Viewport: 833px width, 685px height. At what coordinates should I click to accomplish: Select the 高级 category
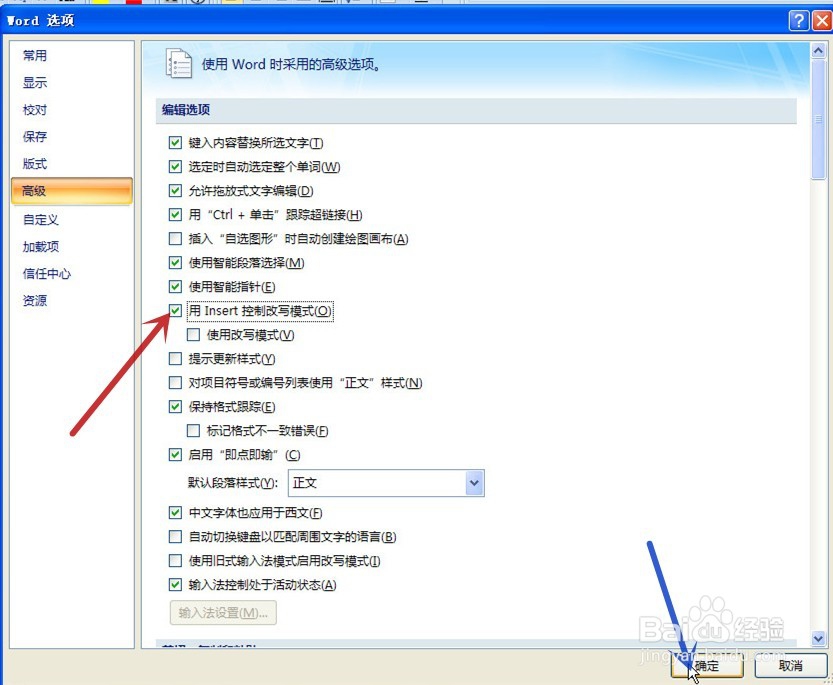tap(72, 191)
